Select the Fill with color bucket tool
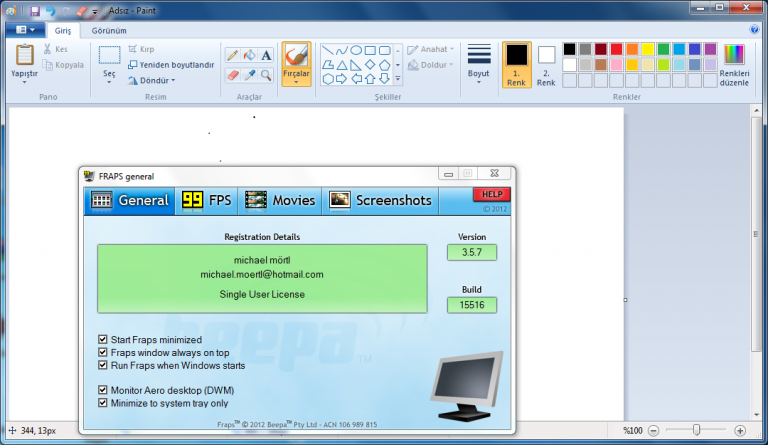The image size is (768, 445). pyautogui.click(x=249, y=55)
